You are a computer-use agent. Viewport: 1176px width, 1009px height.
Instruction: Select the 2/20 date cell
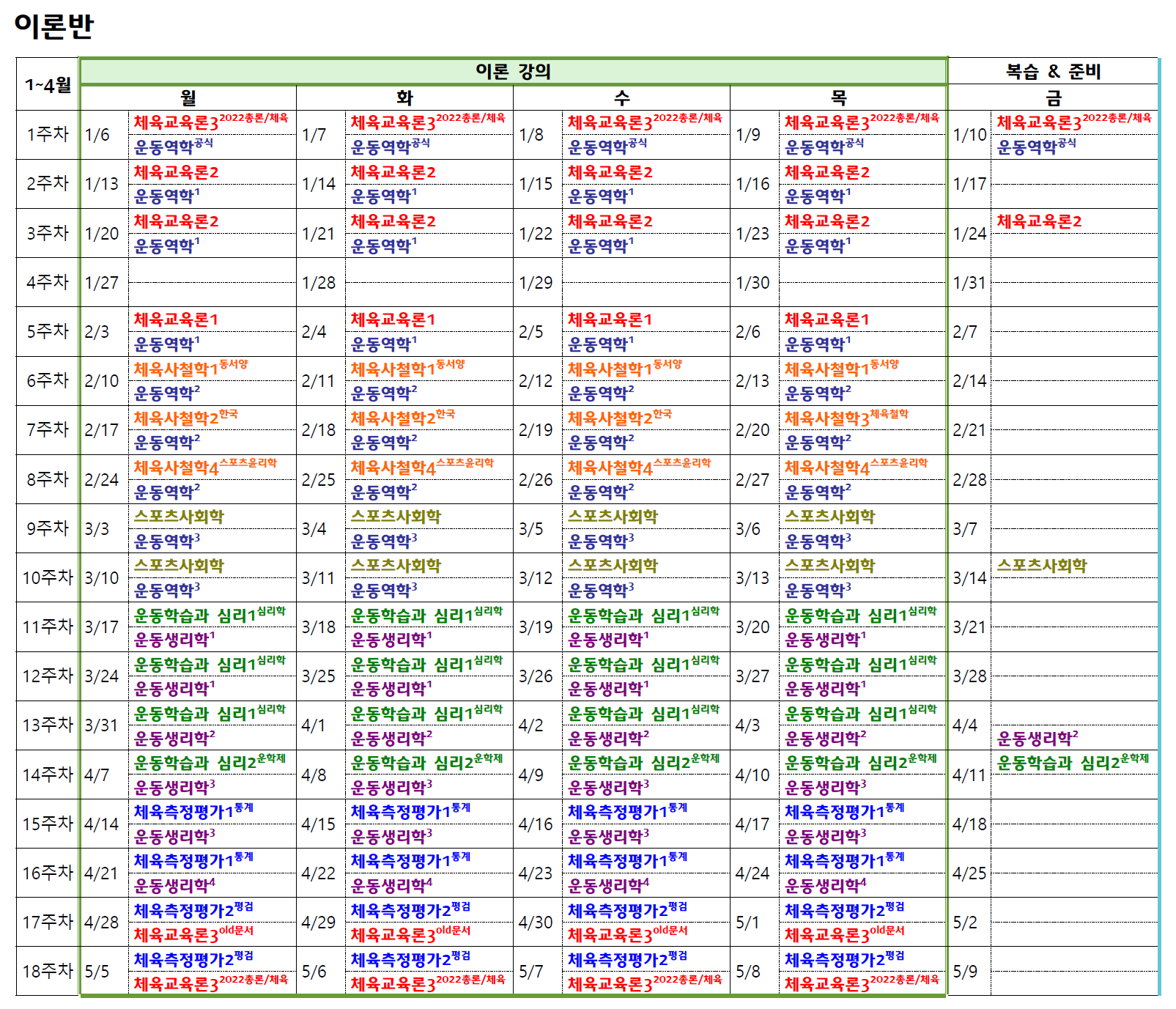755,430
